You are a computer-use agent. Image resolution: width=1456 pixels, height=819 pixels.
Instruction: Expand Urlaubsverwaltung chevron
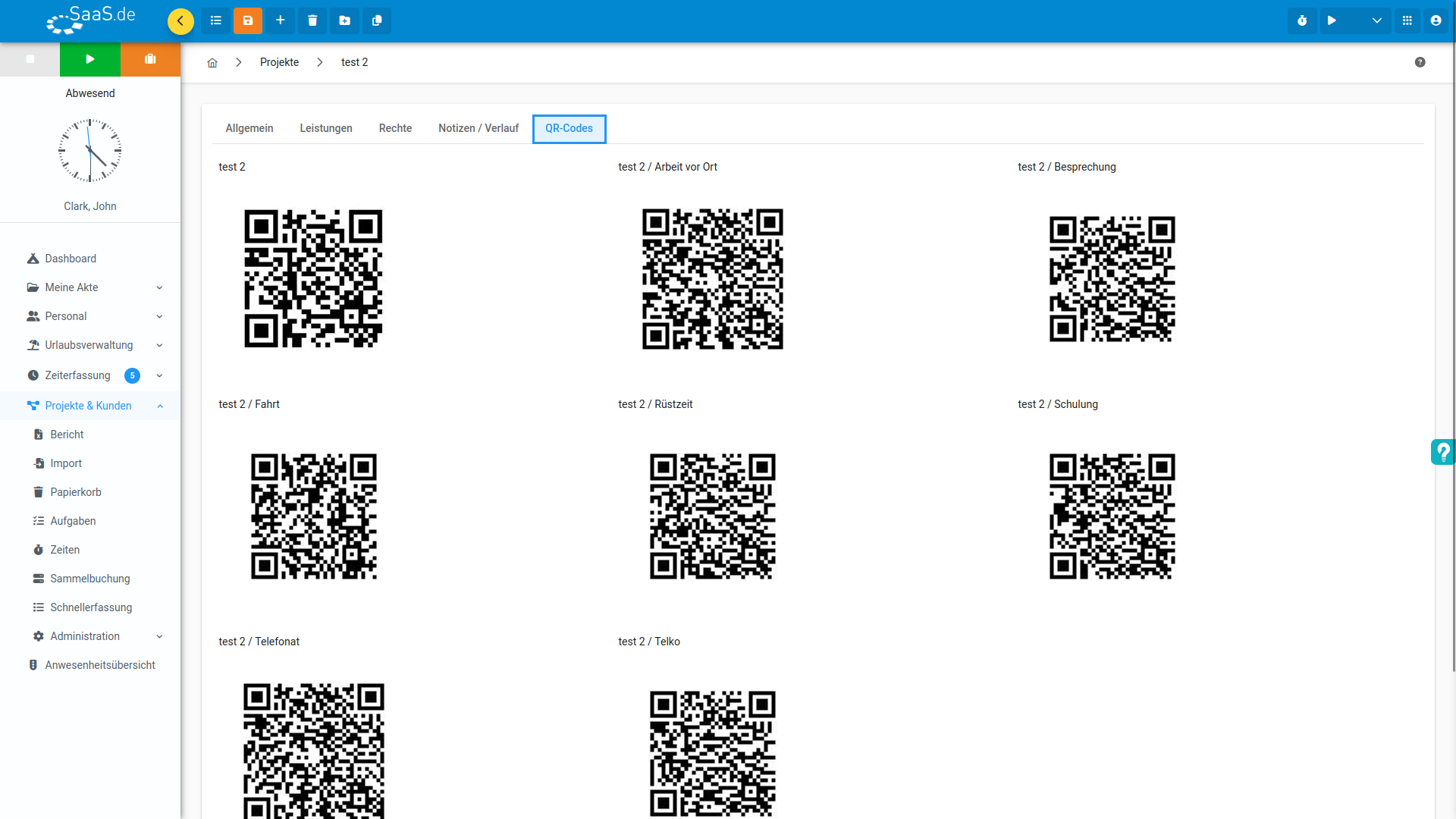(x=159, y=345)
